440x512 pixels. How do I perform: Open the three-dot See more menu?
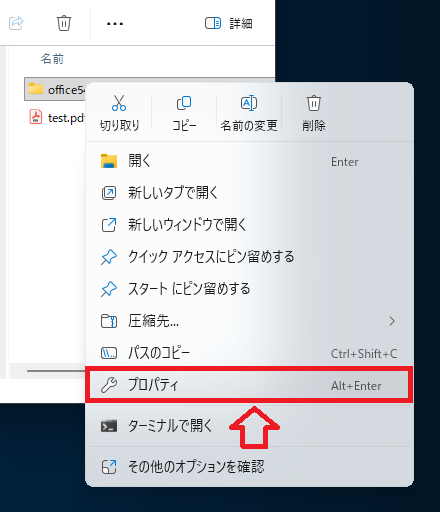point(115,24)
